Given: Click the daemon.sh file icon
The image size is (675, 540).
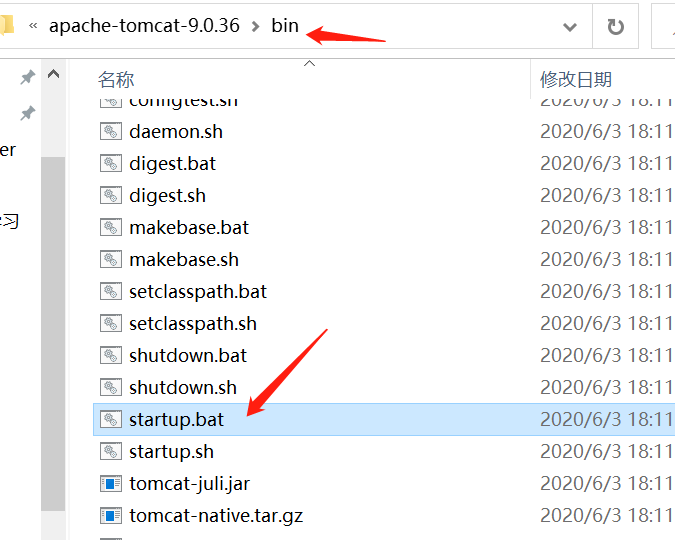Looking at the screenshot, I should point(111,131).
